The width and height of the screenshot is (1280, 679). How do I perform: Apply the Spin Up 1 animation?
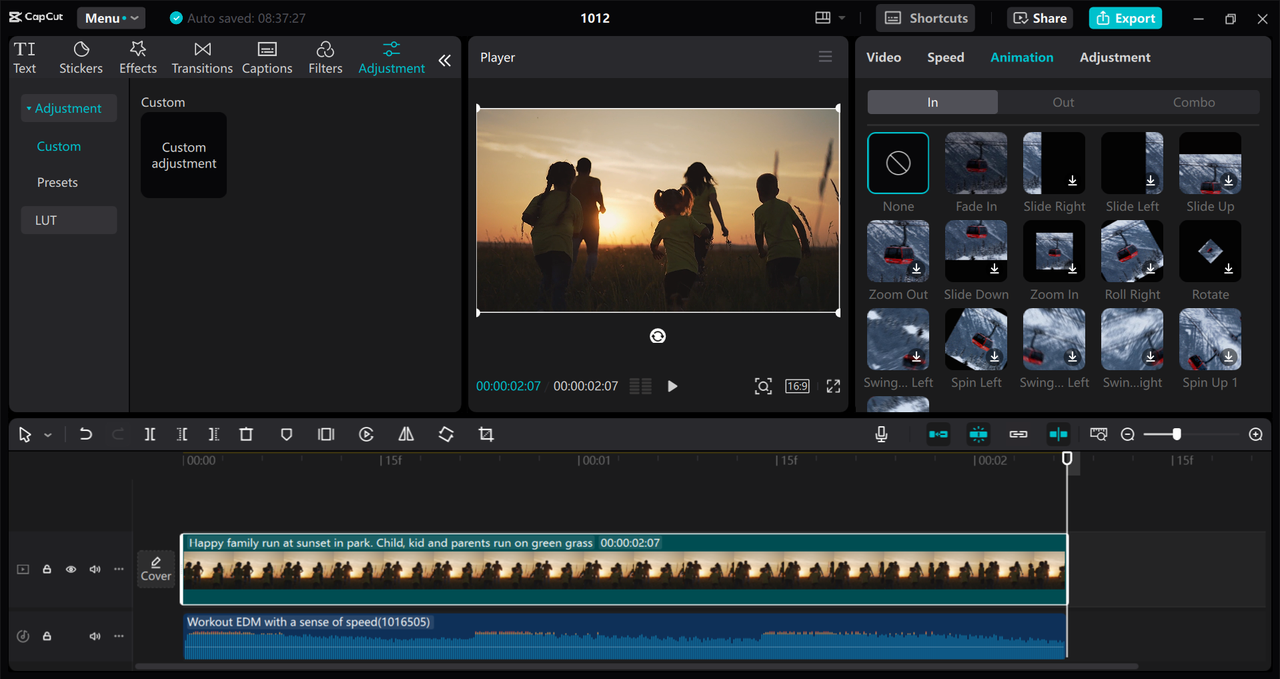click(x=1210, y=339)
